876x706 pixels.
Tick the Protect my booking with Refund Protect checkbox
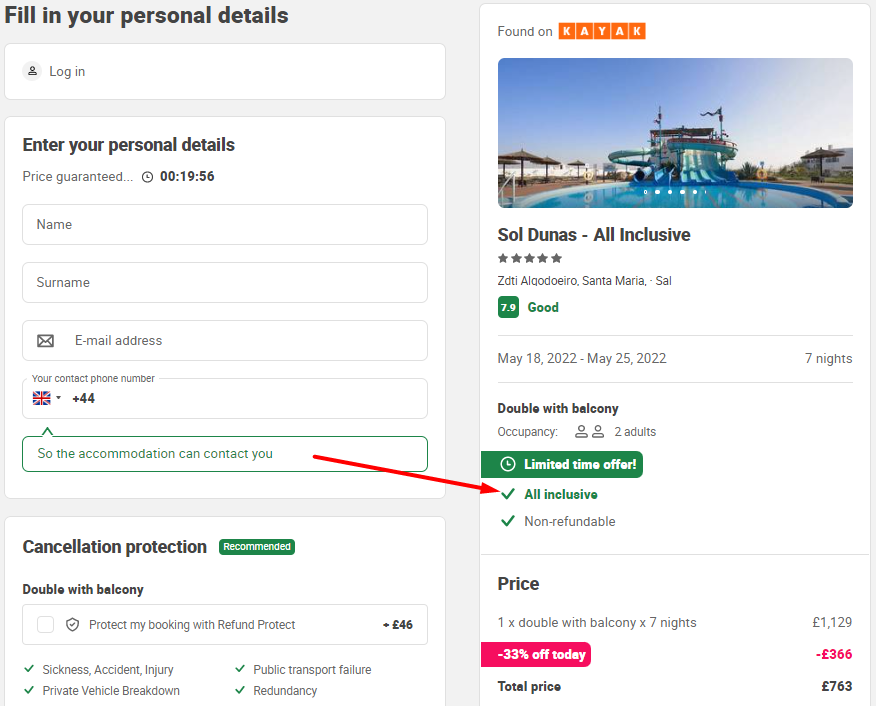[45, 624]
